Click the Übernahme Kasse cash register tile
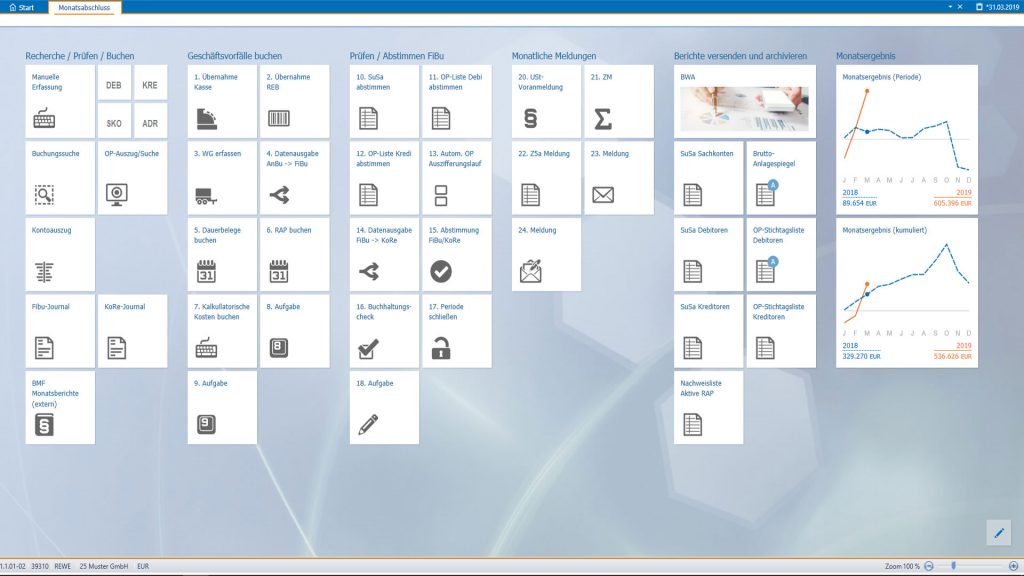 (x=222, y=102)
